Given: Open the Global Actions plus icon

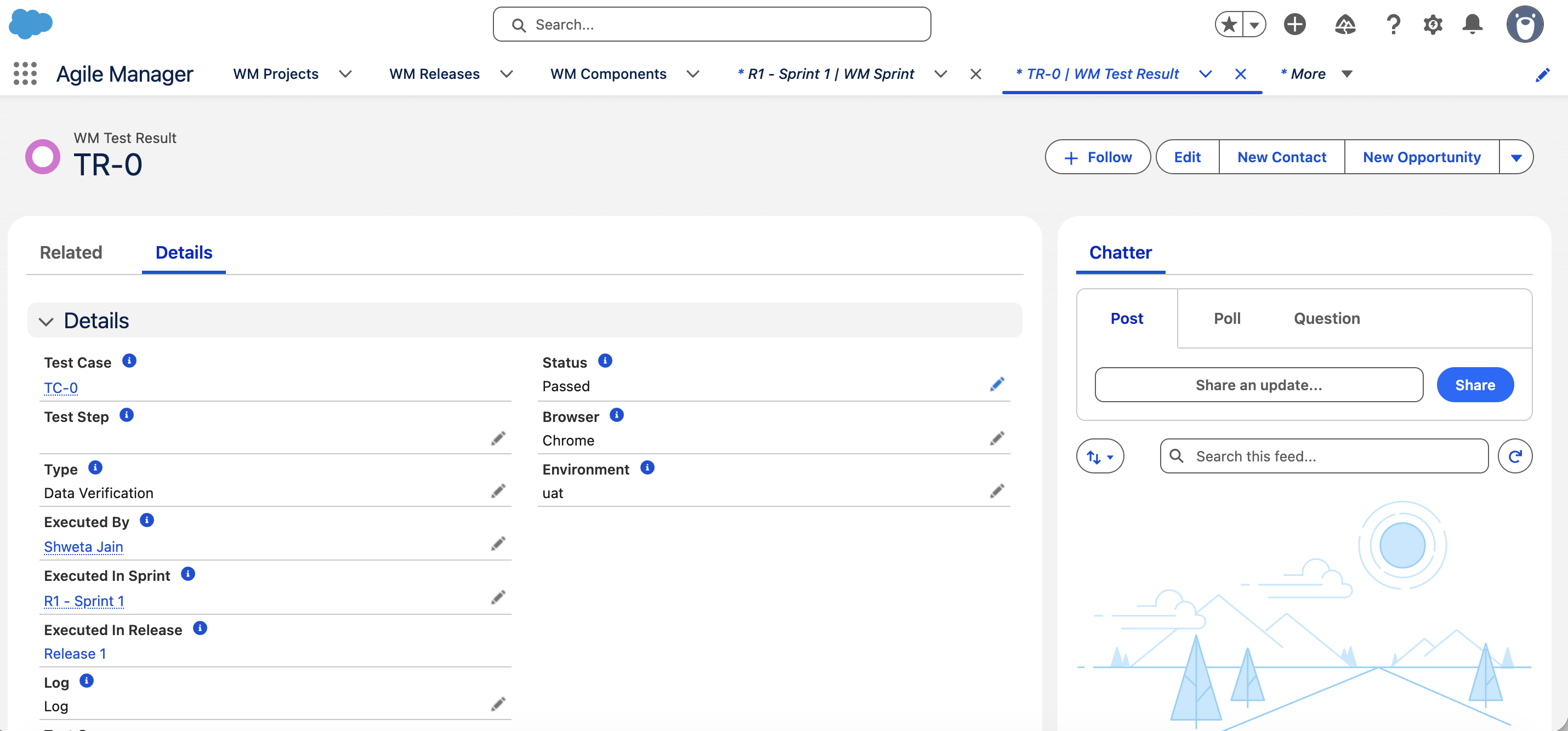Looking at the screenshot, I should click(x=1294, y=24).
